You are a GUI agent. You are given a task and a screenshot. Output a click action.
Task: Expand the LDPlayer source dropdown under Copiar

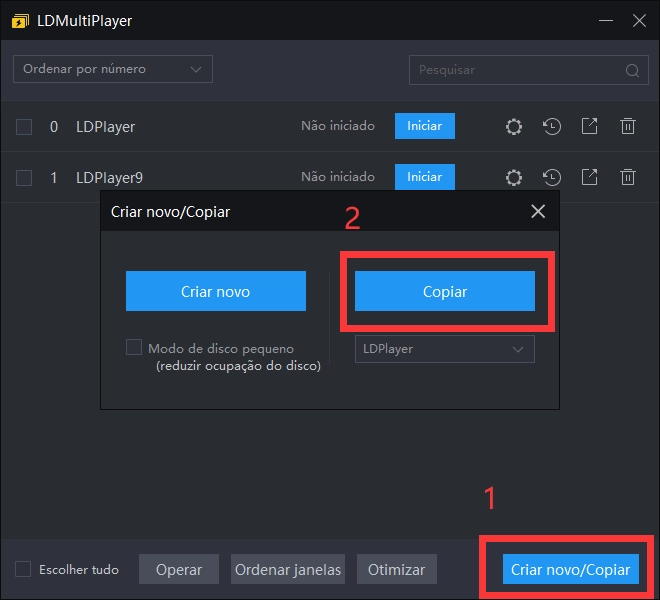[444, 349]
